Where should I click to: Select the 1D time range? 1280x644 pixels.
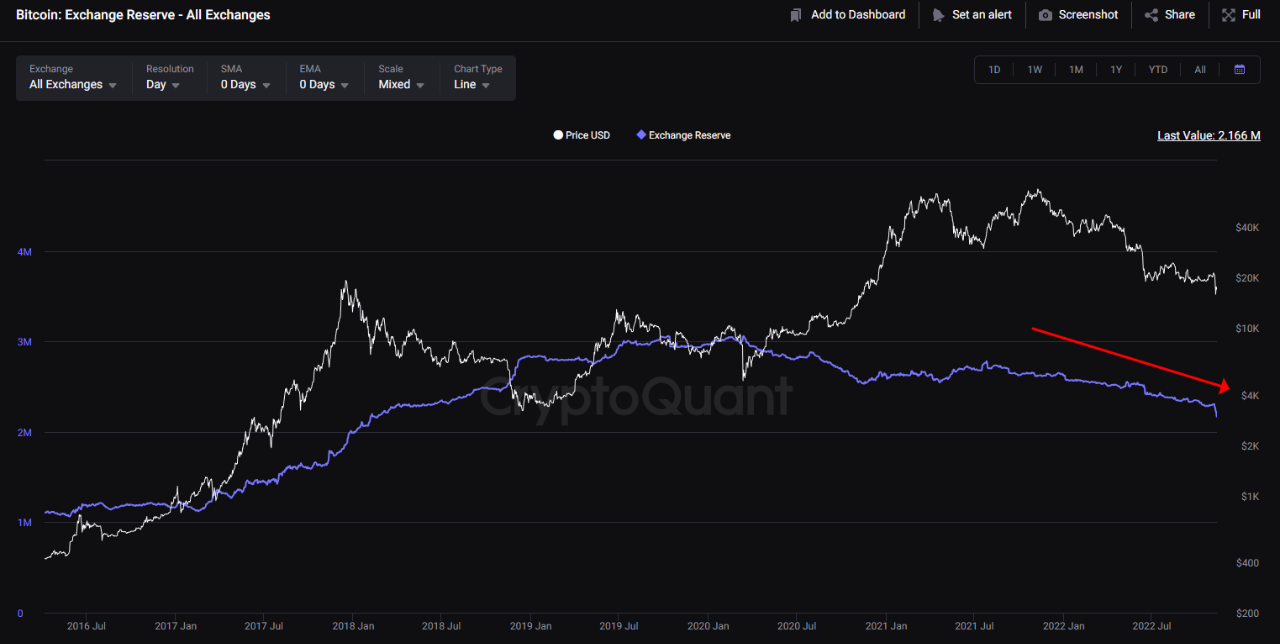994,70
